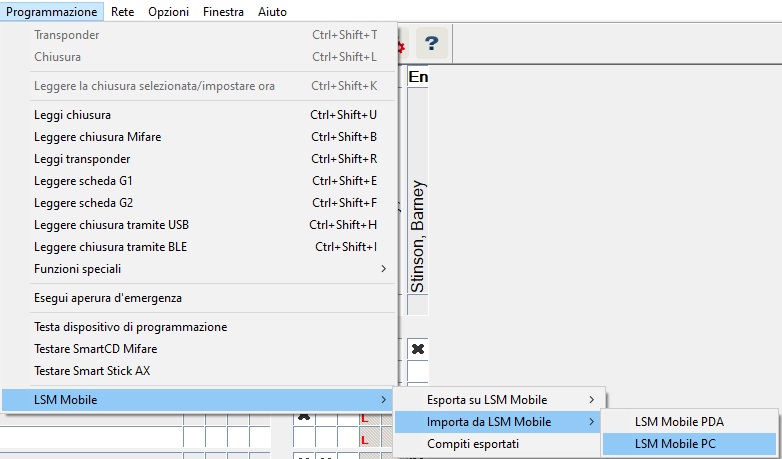Click Testa dispositivo di programmazione
The width and height of the screenshot is (782, 459).
tap(130, 327)
